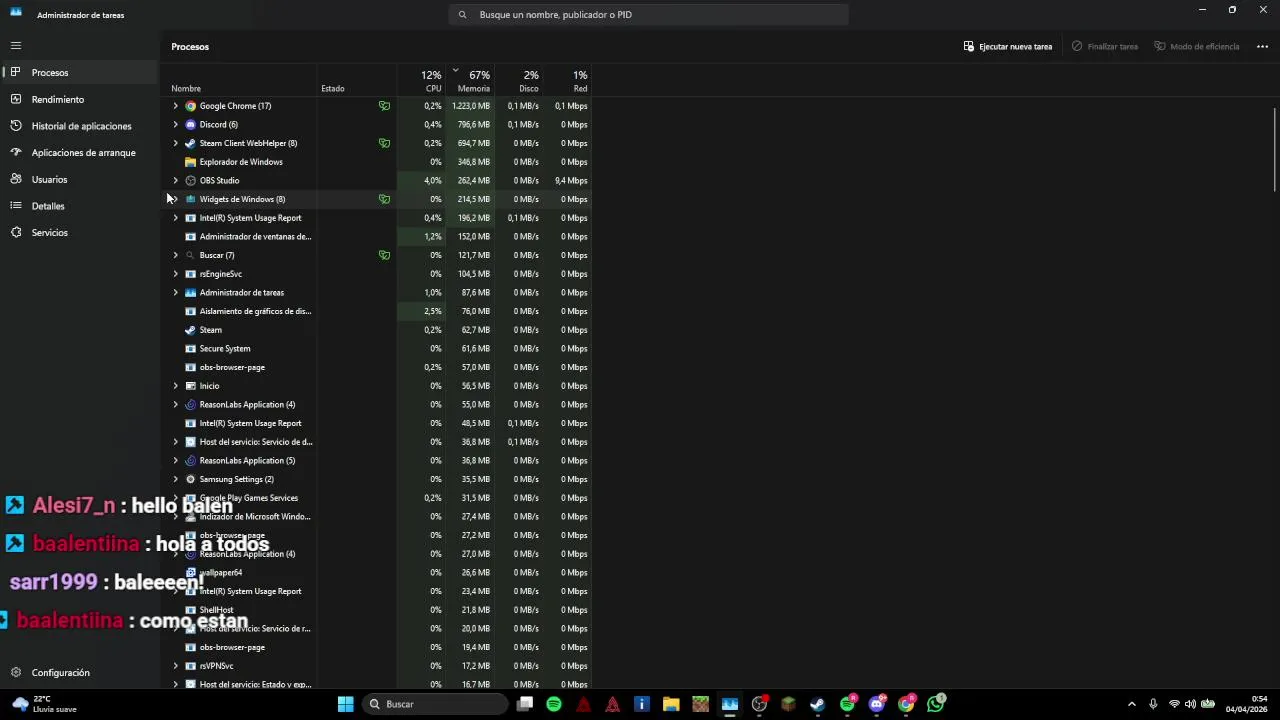The height and width of the screenshot is (720, 1280).
Task: Click the Finalizar tarea button
Action: pyautogui.click(x=1105, y=47)
